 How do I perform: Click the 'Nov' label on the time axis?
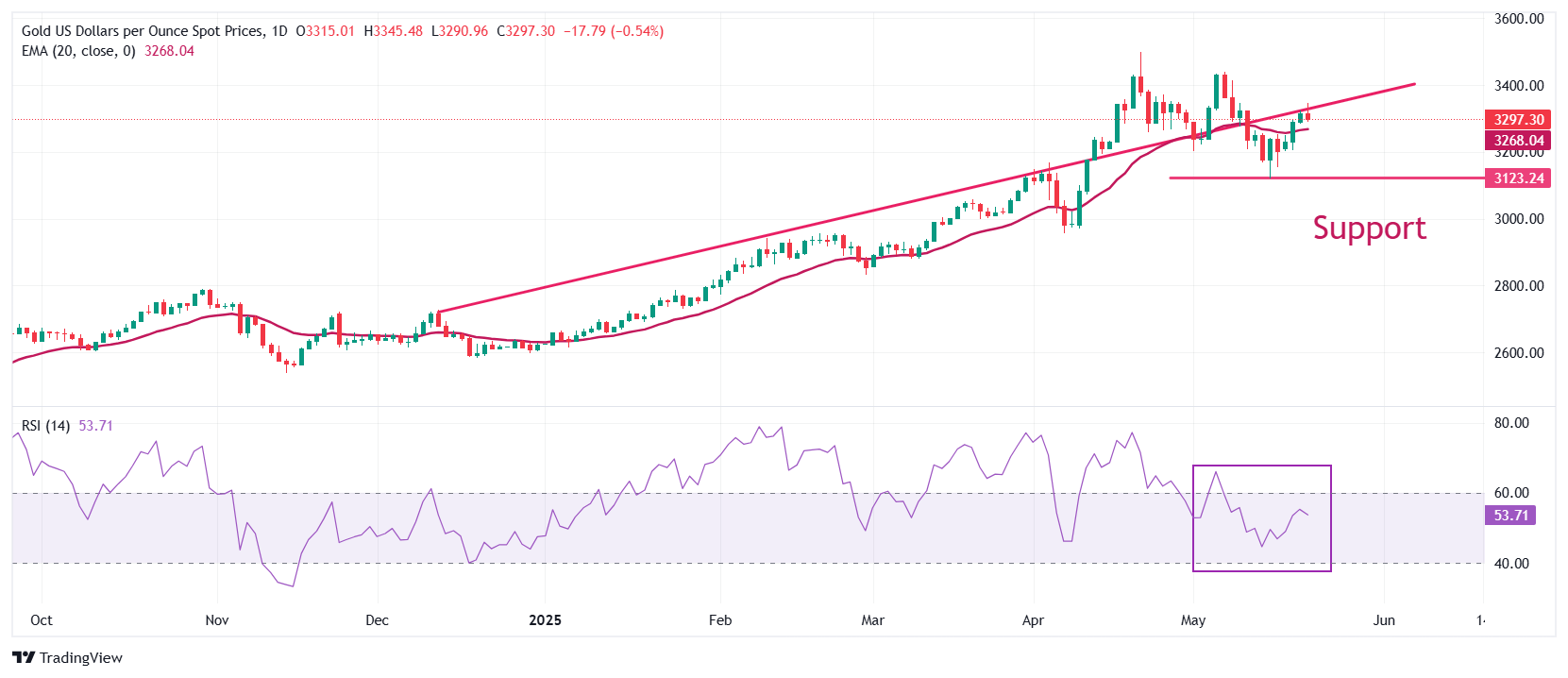[x=217, y=620]
